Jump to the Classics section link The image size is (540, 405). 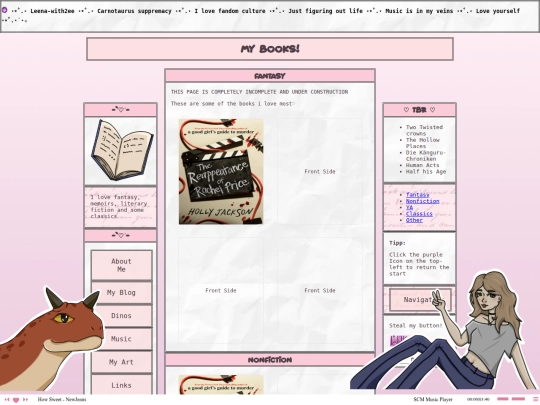pyautogui.click(x=419, y=214)
